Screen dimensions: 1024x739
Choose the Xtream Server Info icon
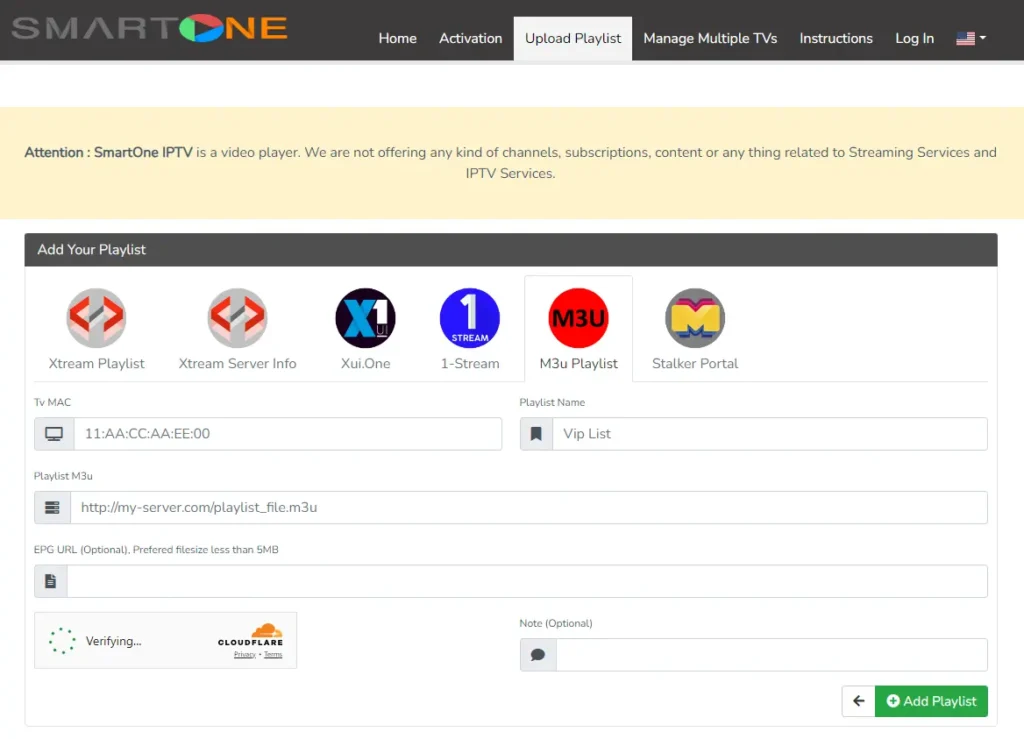[x=237, y=318]
